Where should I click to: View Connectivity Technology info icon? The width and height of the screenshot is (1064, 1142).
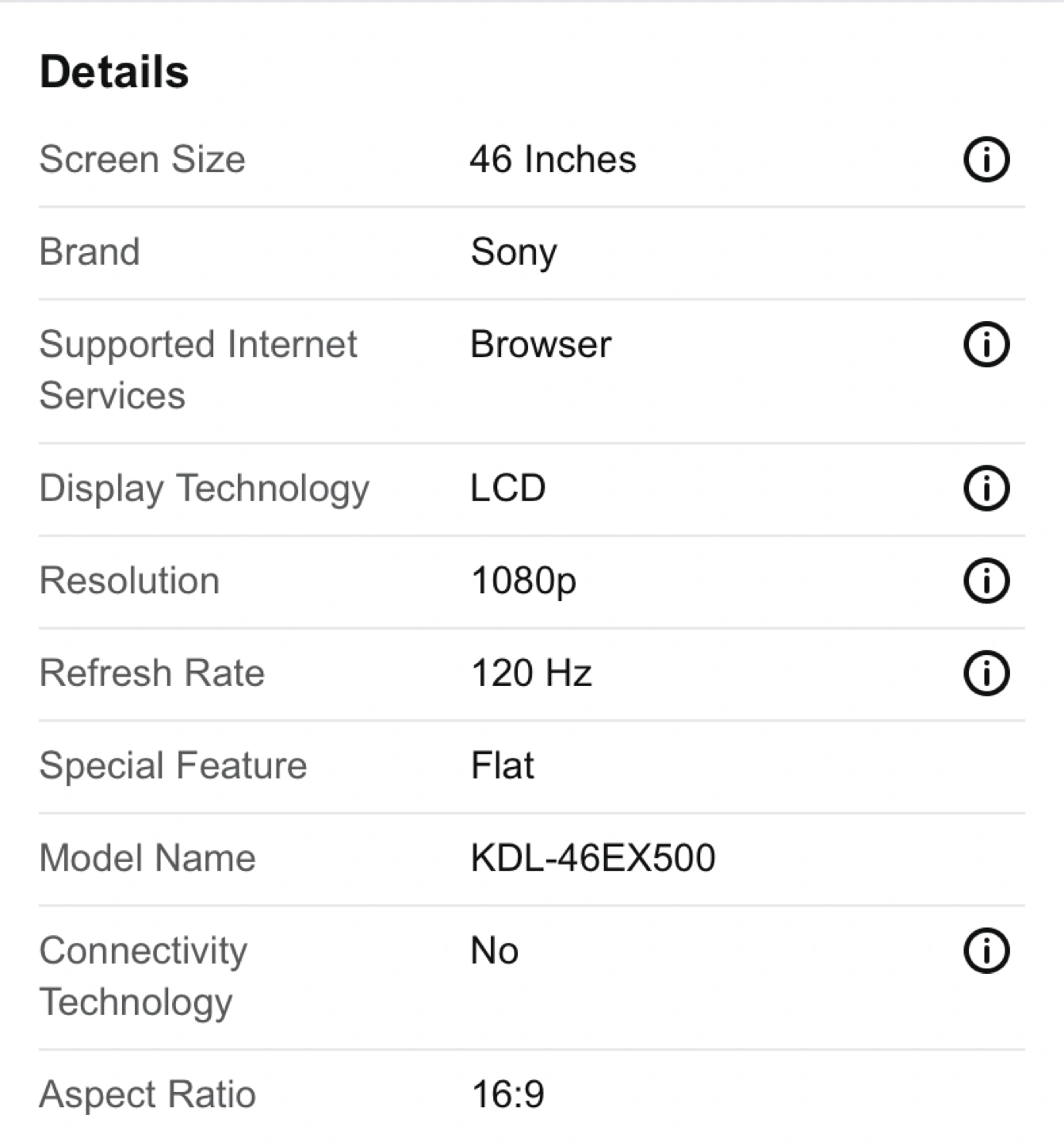[986, 951]
